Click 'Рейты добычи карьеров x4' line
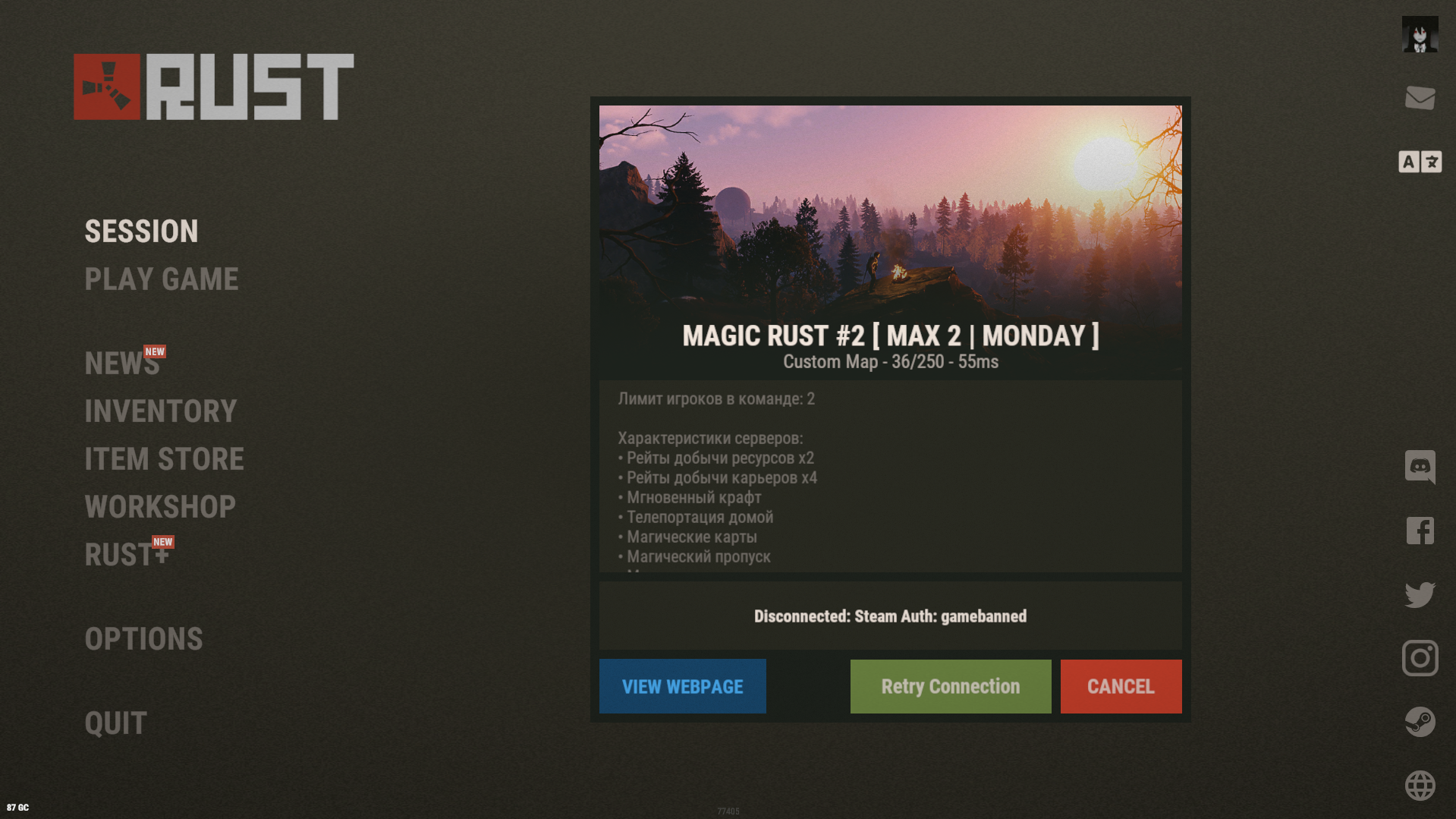Image resolution: width=1456 pixels, height=819 pixels. tap(718, 478)
